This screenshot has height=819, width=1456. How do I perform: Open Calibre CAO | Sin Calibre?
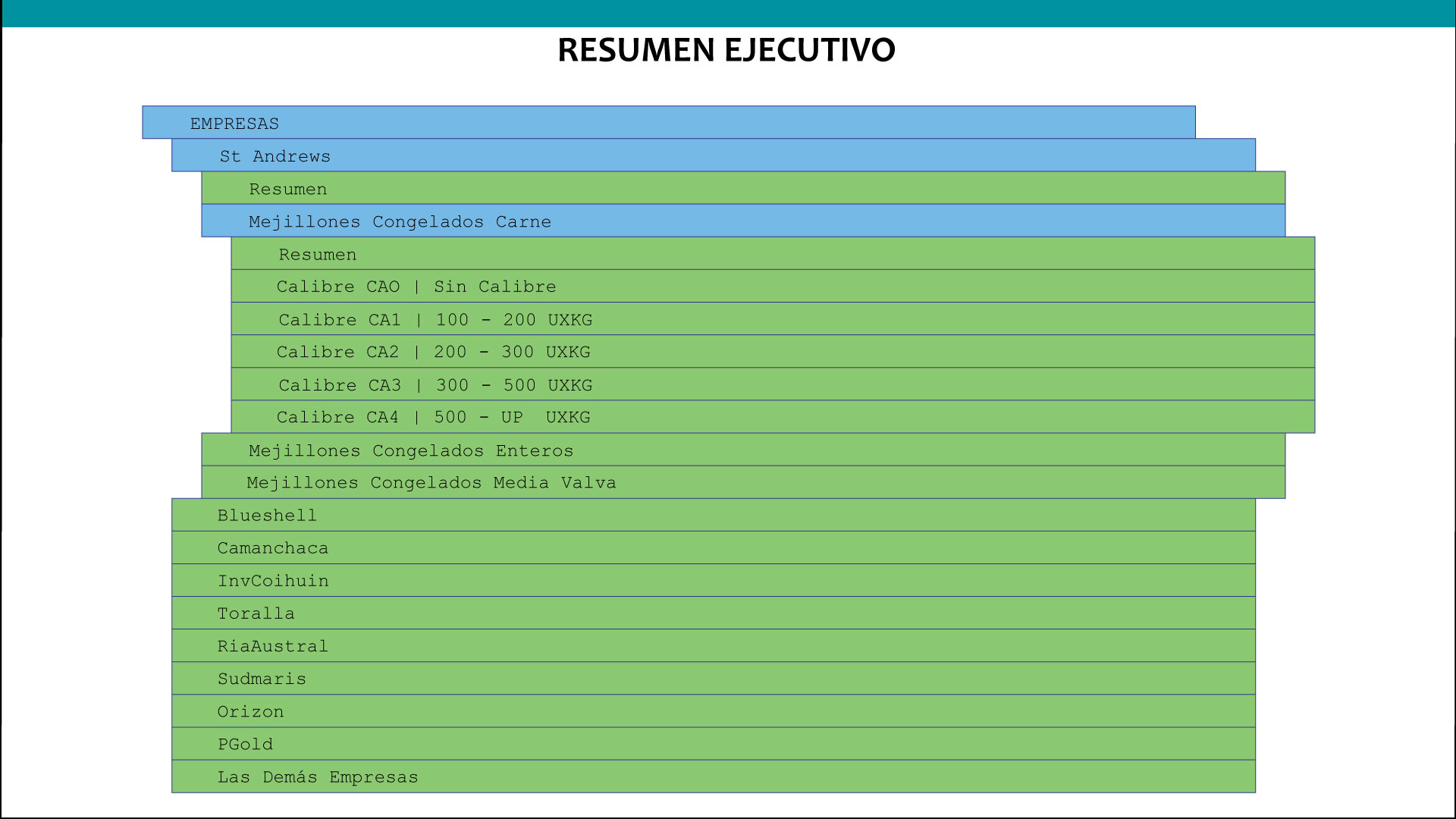(x=416, y=286)
